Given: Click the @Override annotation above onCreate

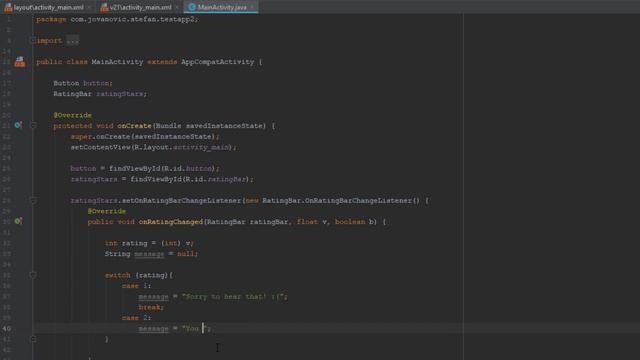Looking at the screenshot, I should tap(73, 115).
